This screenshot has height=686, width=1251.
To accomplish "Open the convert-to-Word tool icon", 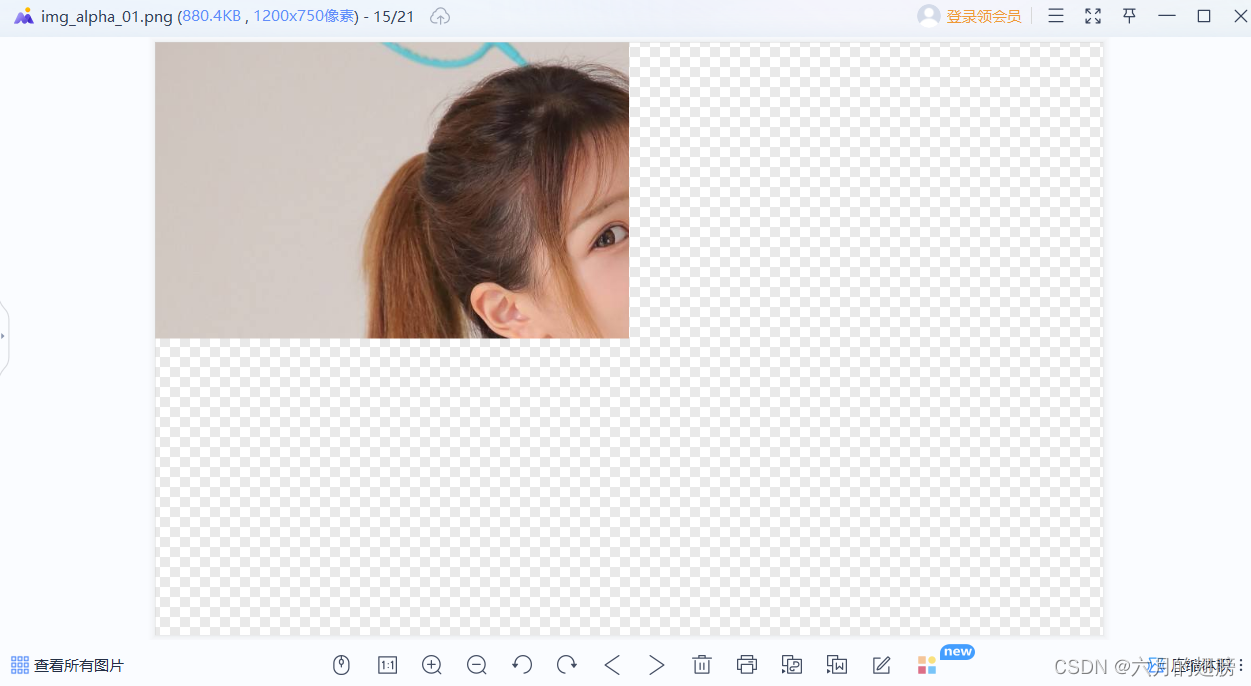I will click(x=837, y=665).
